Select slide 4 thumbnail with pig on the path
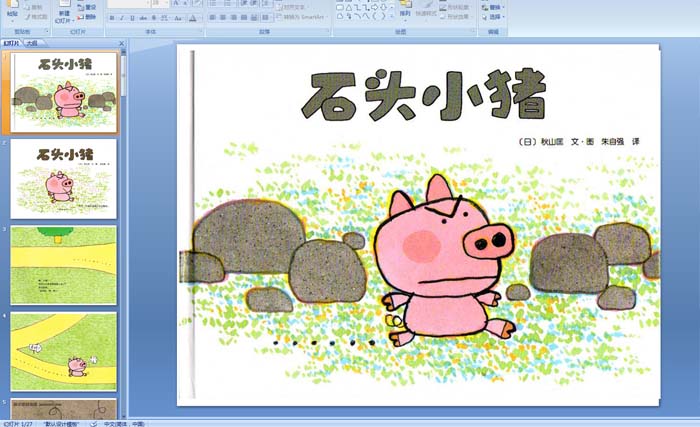 tap(63, 352)
